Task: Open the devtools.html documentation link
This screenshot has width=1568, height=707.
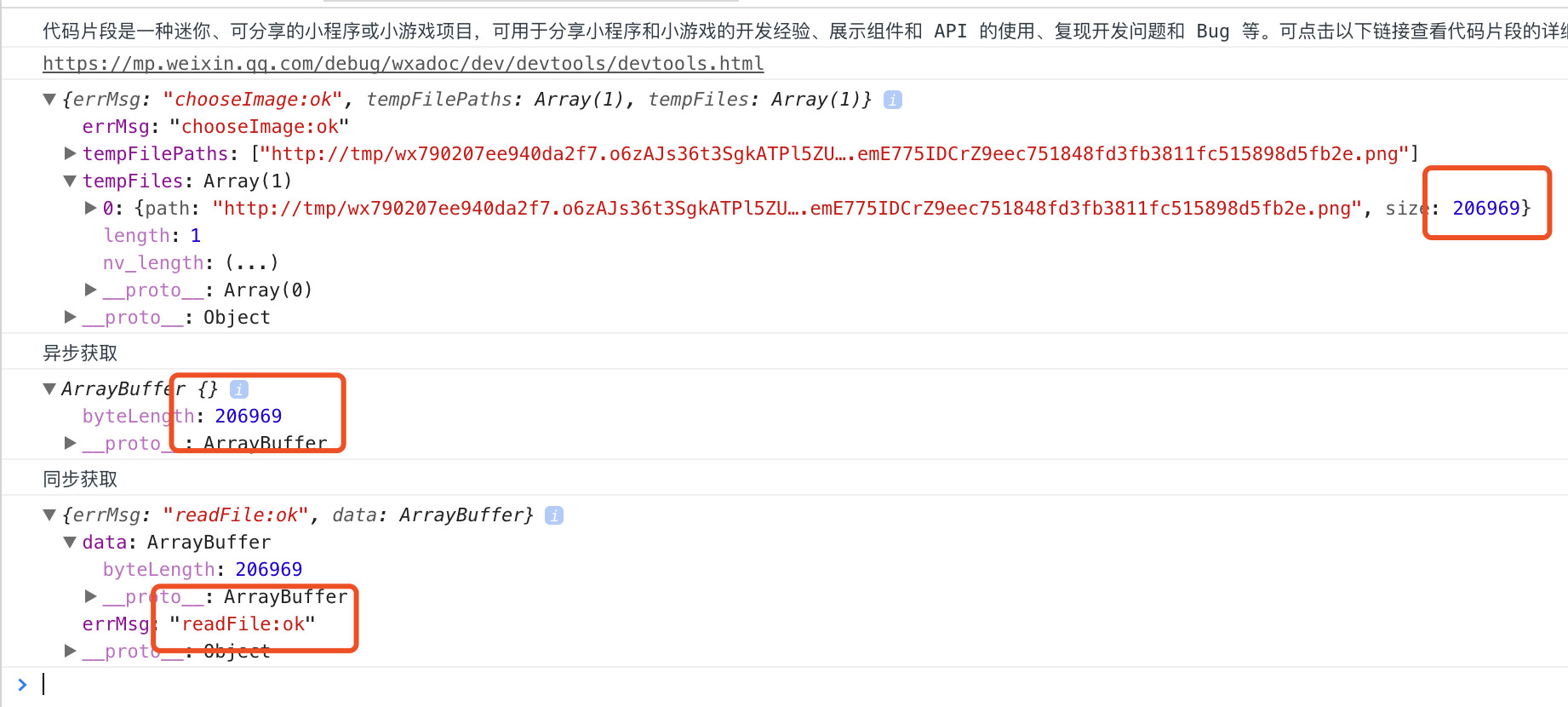Action: 403,63
